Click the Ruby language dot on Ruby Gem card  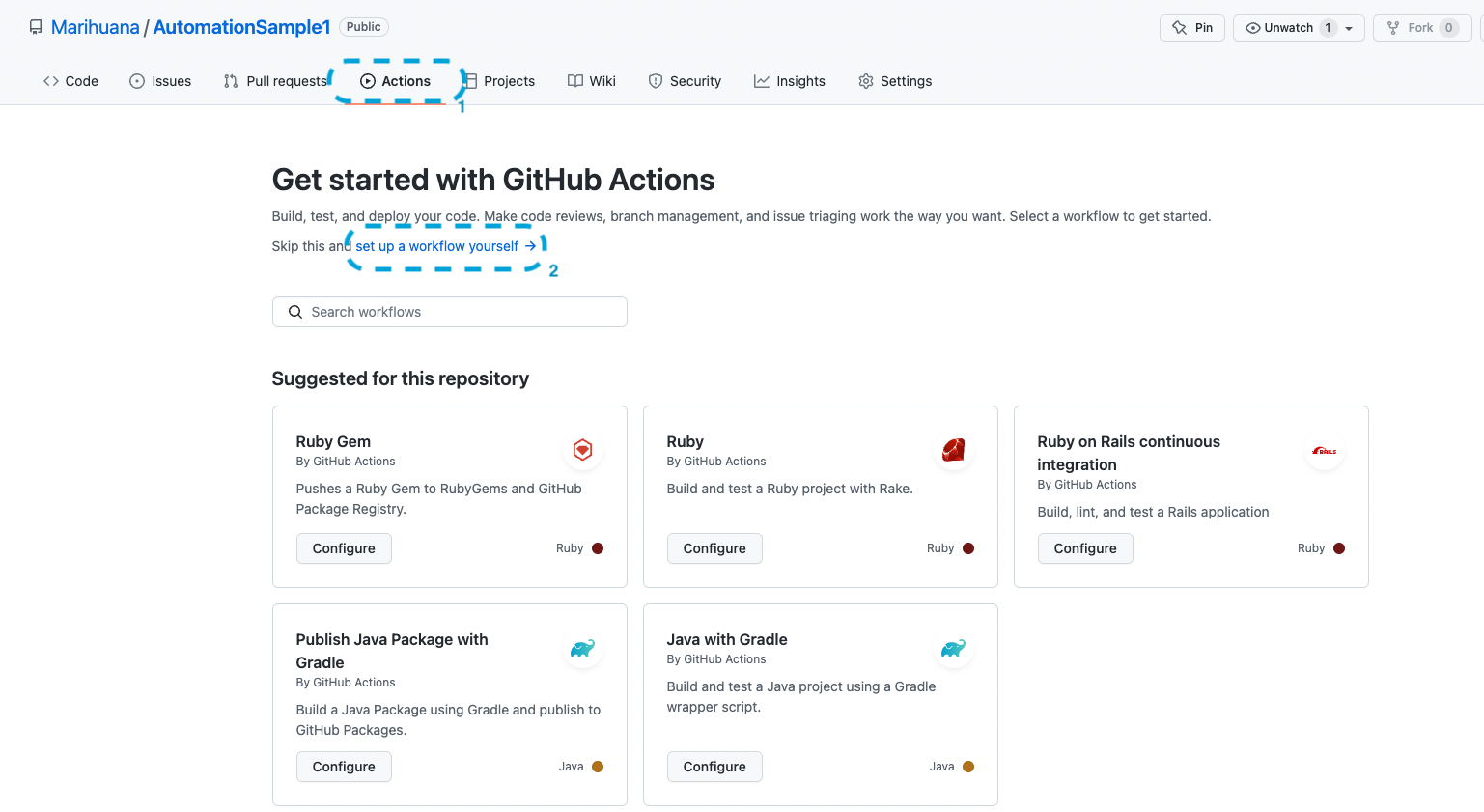click(598, 548)
